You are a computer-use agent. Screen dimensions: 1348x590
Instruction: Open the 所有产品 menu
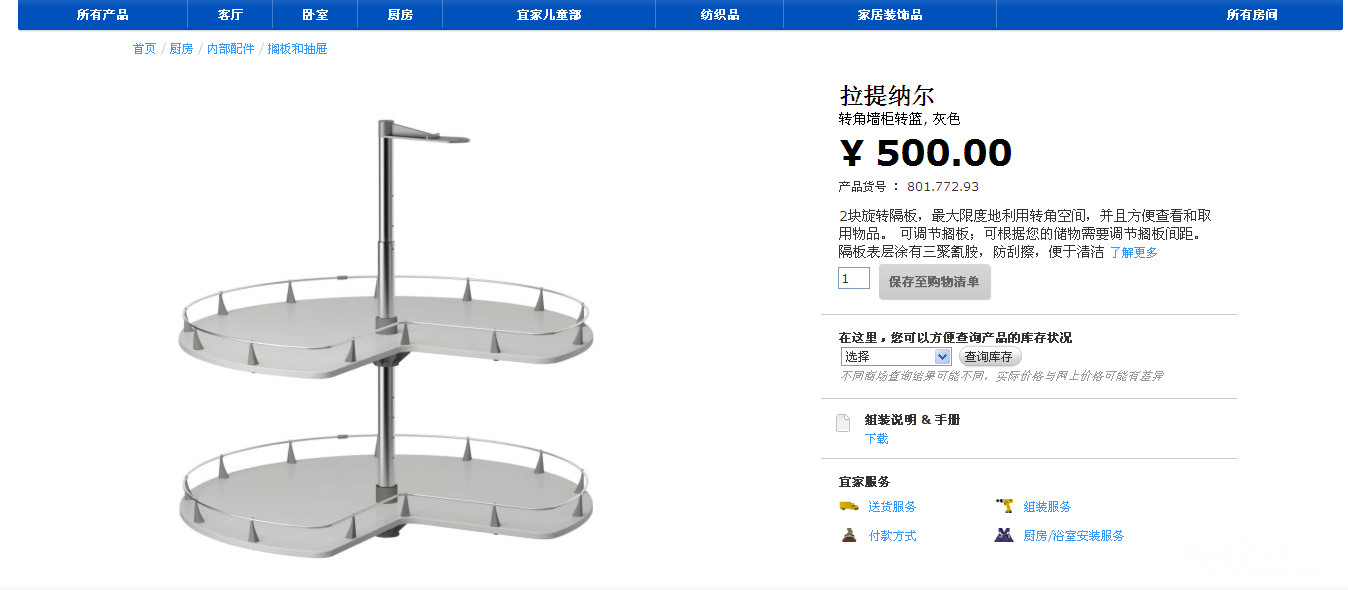pyautogui.click(x=103, y=15)
